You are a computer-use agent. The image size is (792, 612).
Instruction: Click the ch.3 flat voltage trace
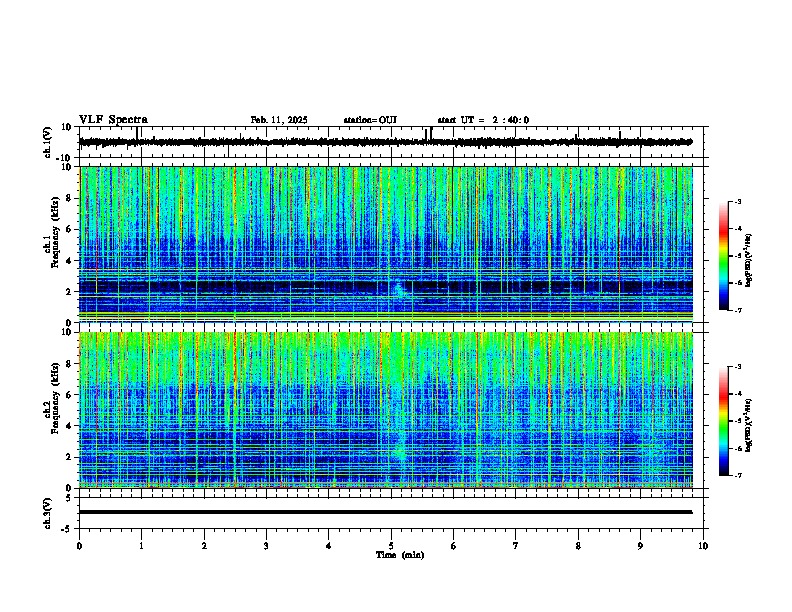pyautogui.click(x=386, y=512)
